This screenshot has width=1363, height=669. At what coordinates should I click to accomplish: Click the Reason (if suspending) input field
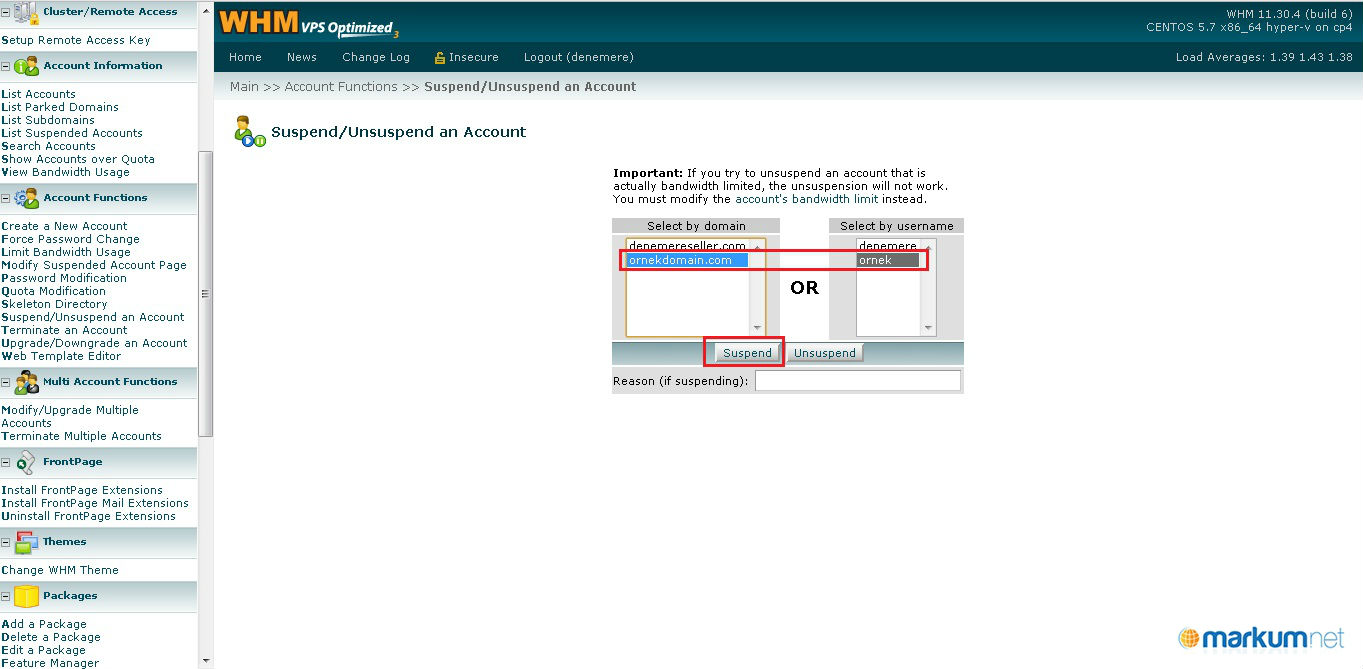(858, 381)
